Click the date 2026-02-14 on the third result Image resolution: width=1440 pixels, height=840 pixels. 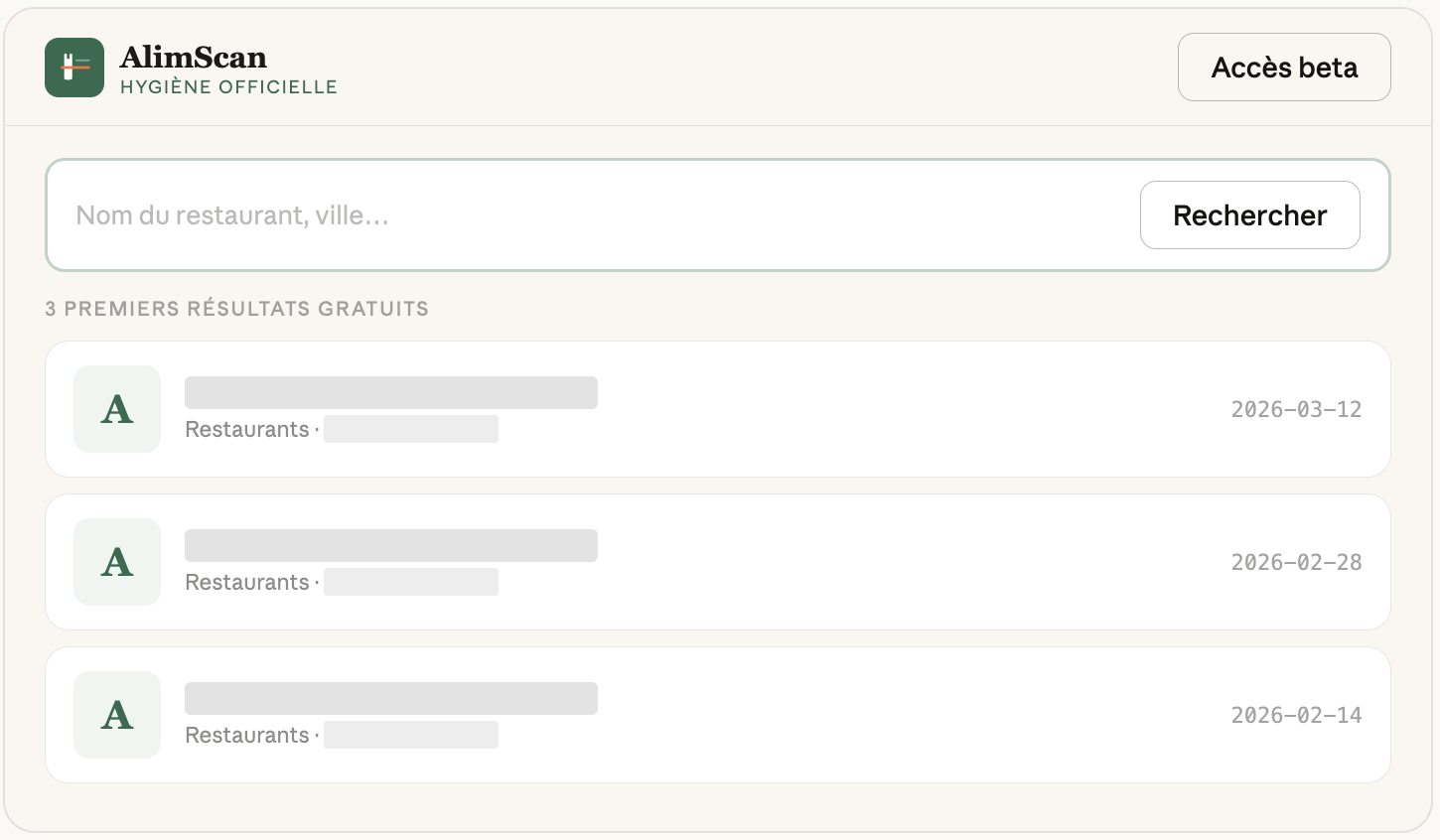1296,714
